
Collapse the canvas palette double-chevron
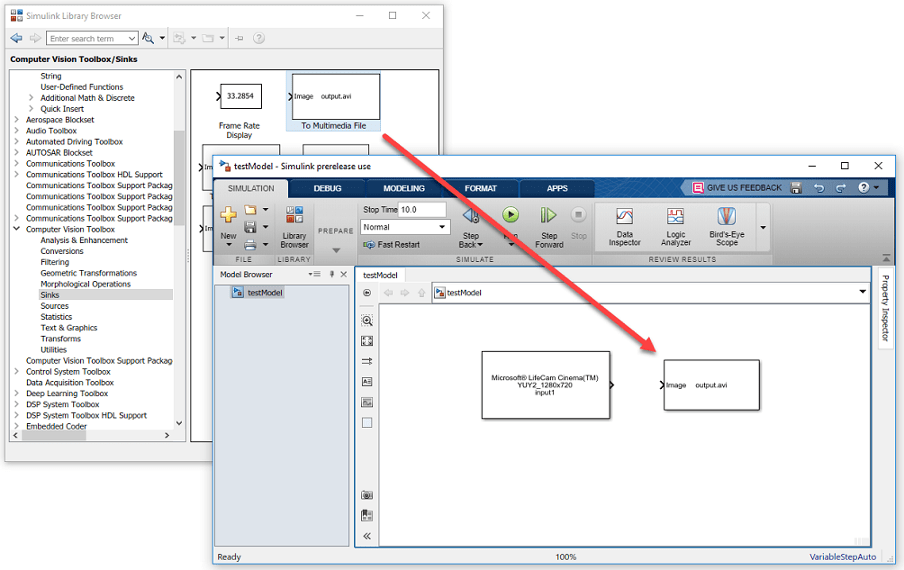(367, 536)
